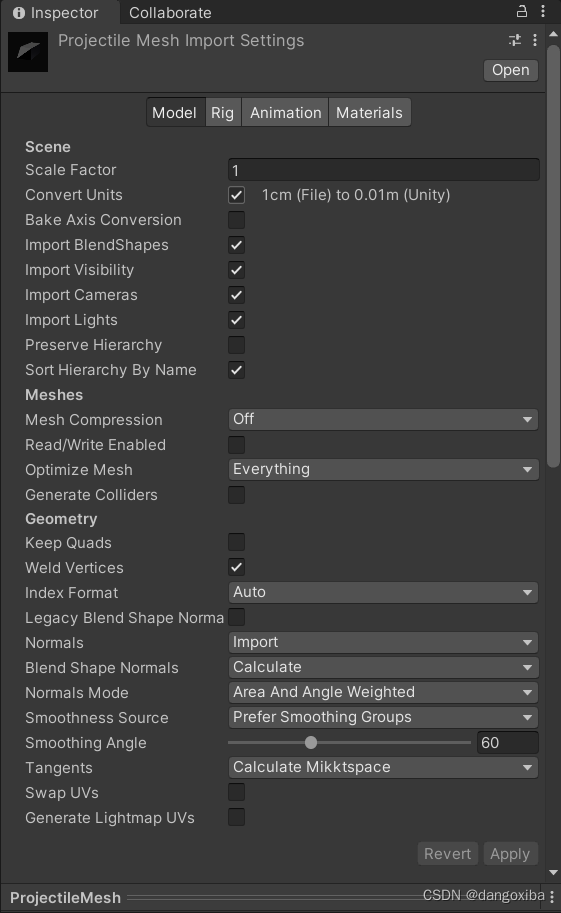Image resolution: width=561 pixels, height=913 pixels.
Task: Click the Revert button
Action: [x=448, y=854]
